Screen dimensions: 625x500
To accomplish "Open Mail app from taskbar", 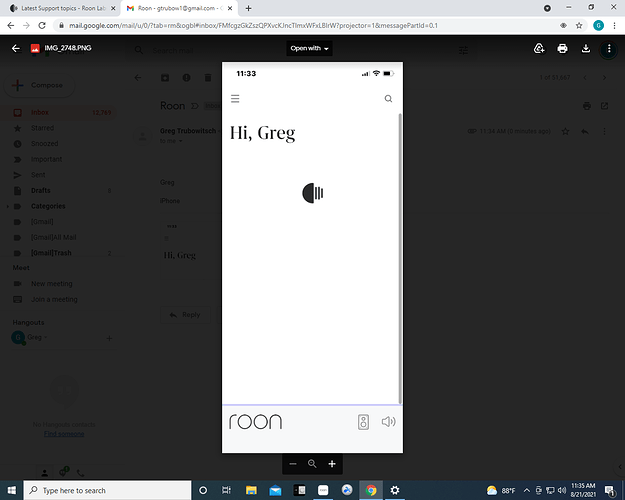I will [275, 490].
